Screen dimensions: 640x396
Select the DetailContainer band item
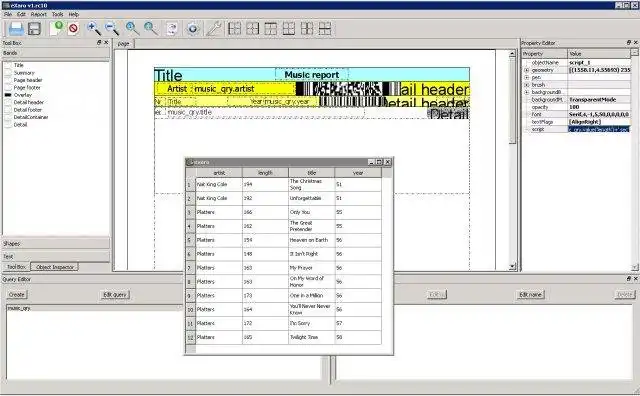pos(31,117)
